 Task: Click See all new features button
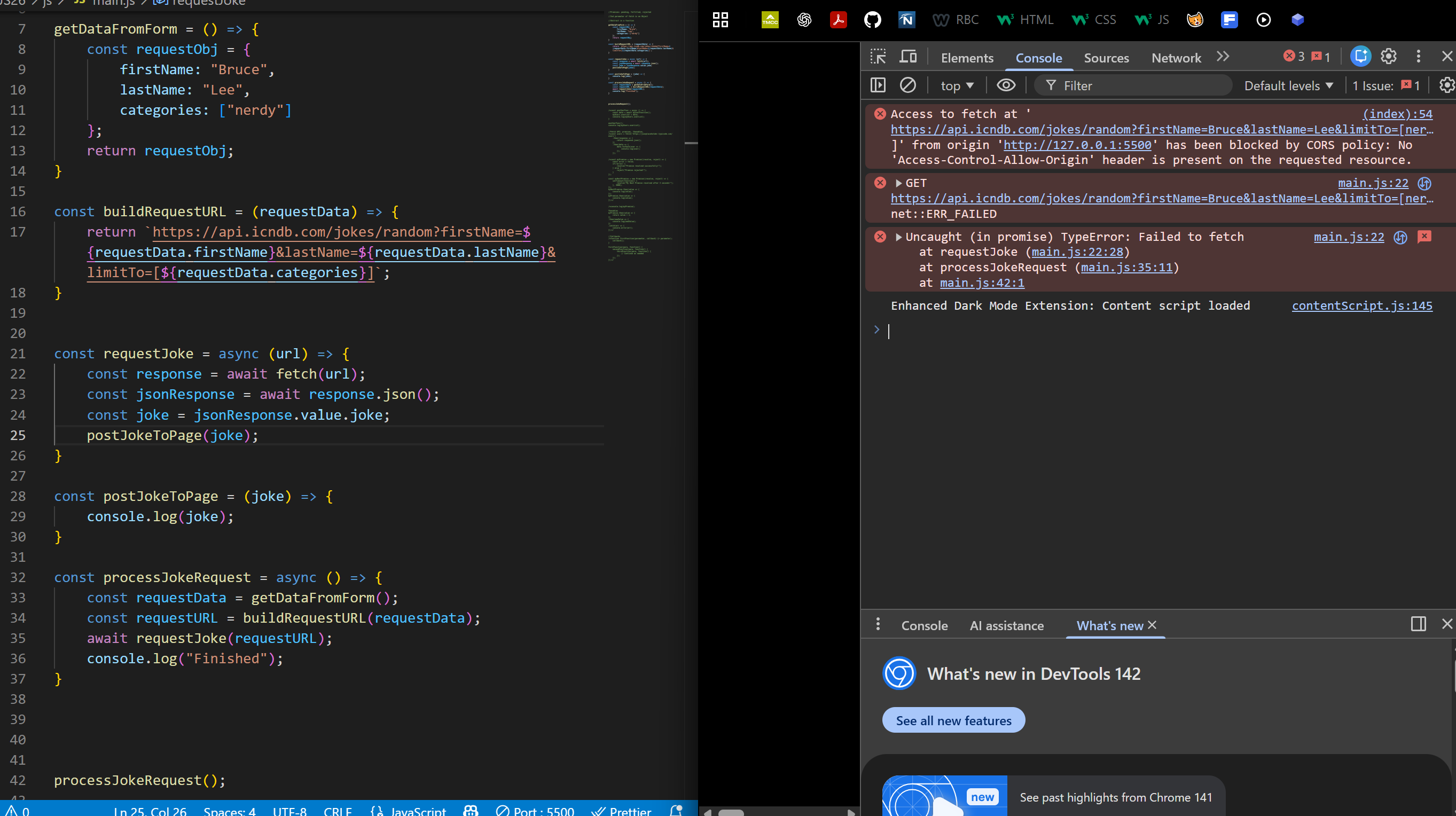pyautogui.click(x=953, y=720)
